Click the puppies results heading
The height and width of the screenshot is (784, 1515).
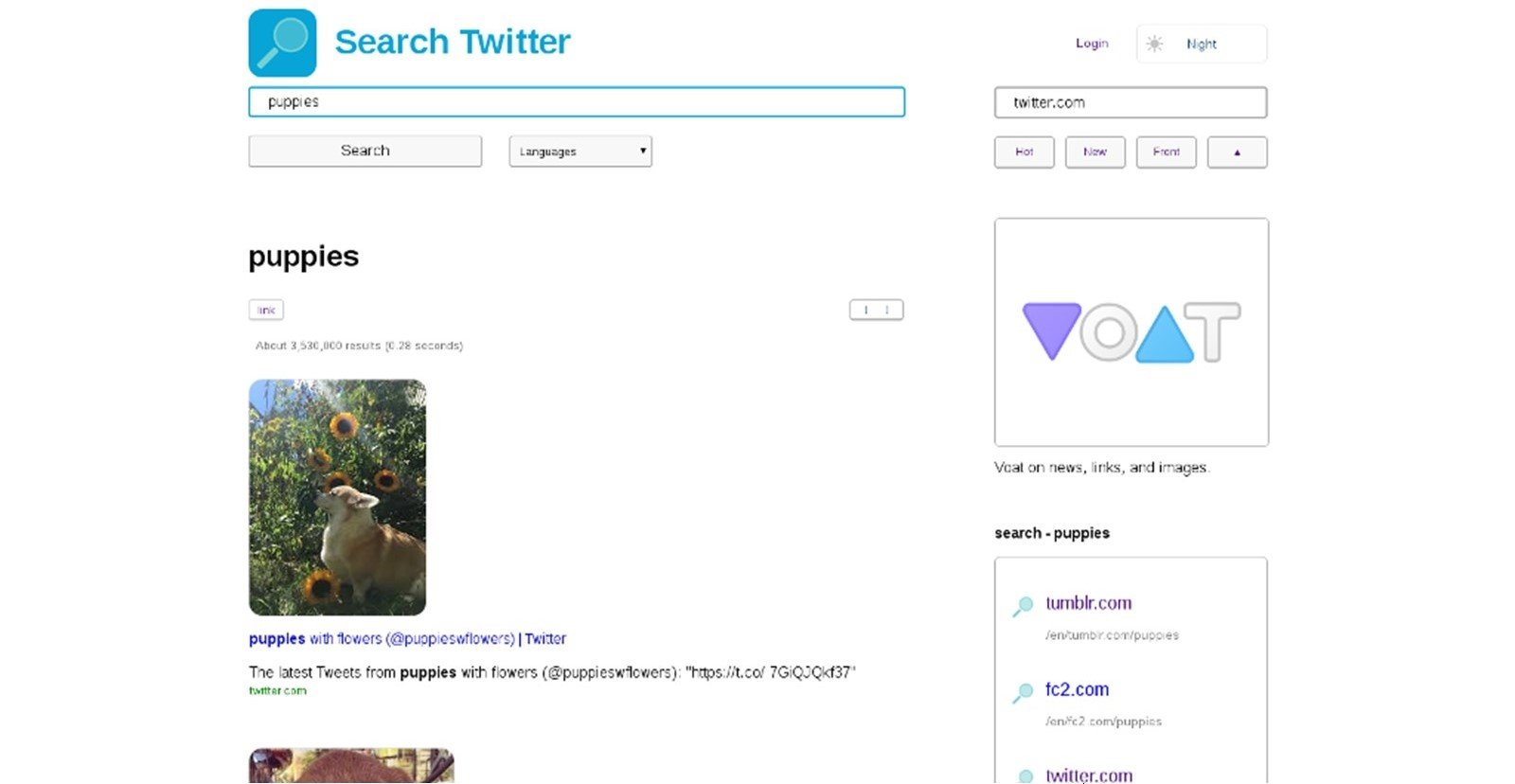[x=303, y=257]
